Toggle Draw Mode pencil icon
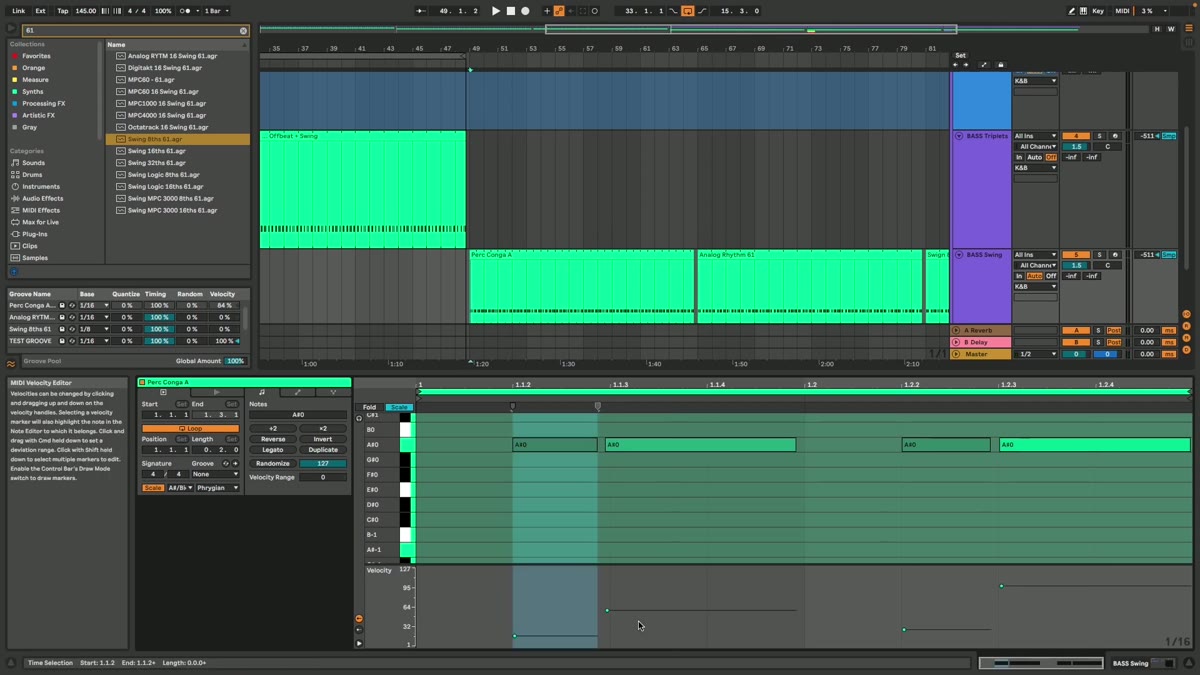 pyautogui.click(x=1071, y=11)
